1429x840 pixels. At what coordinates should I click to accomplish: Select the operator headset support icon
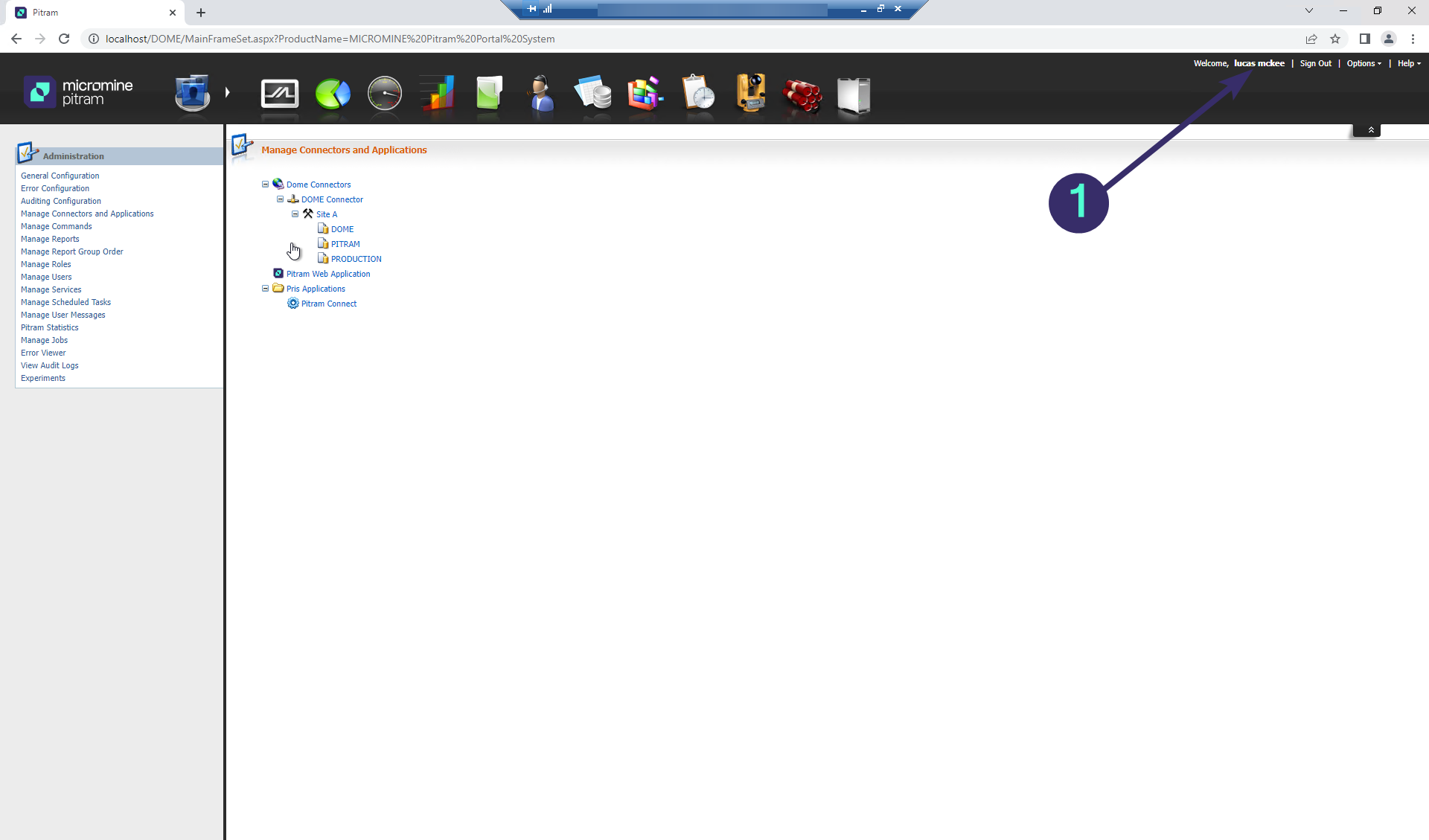[x=541, y=93]
